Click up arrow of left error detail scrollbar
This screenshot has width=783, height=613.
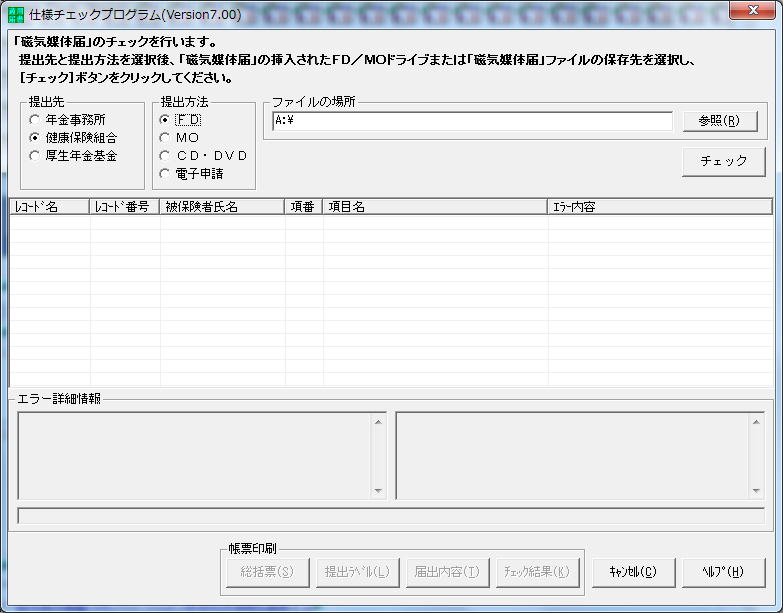tap(378, 422)
